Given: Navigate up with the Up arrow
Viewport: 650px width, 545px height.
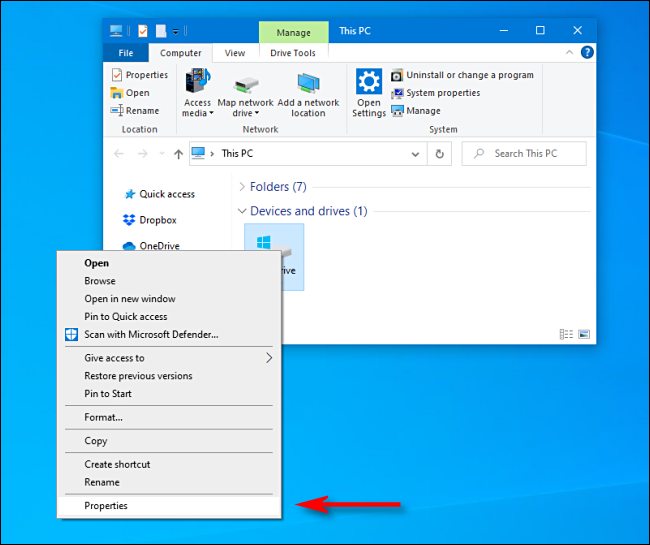Looking at the screenshot, I should coord(179,154).
